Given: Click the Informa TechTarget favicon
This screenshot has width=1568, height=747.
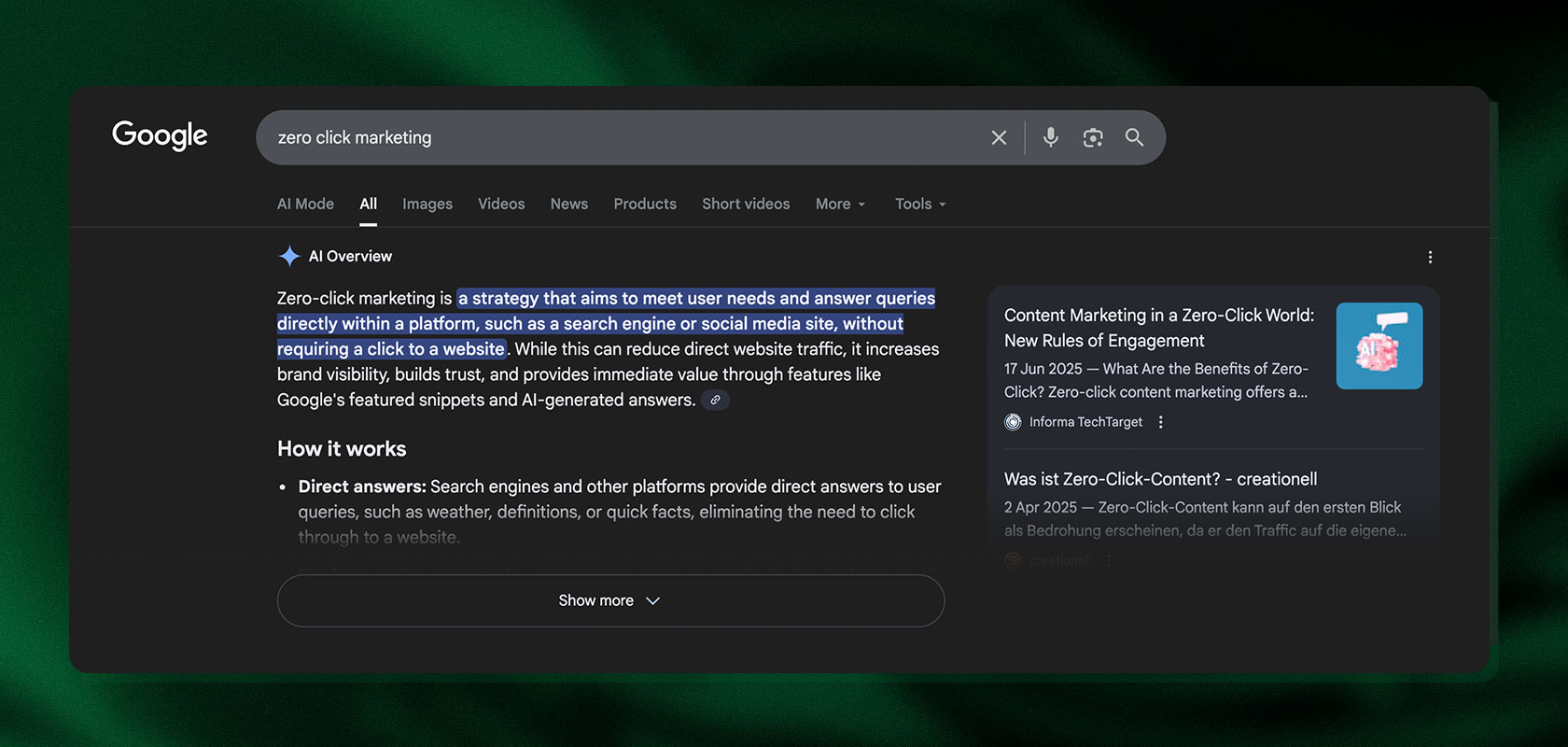Looking at the screenshot, I should [x=1013, y=422].
